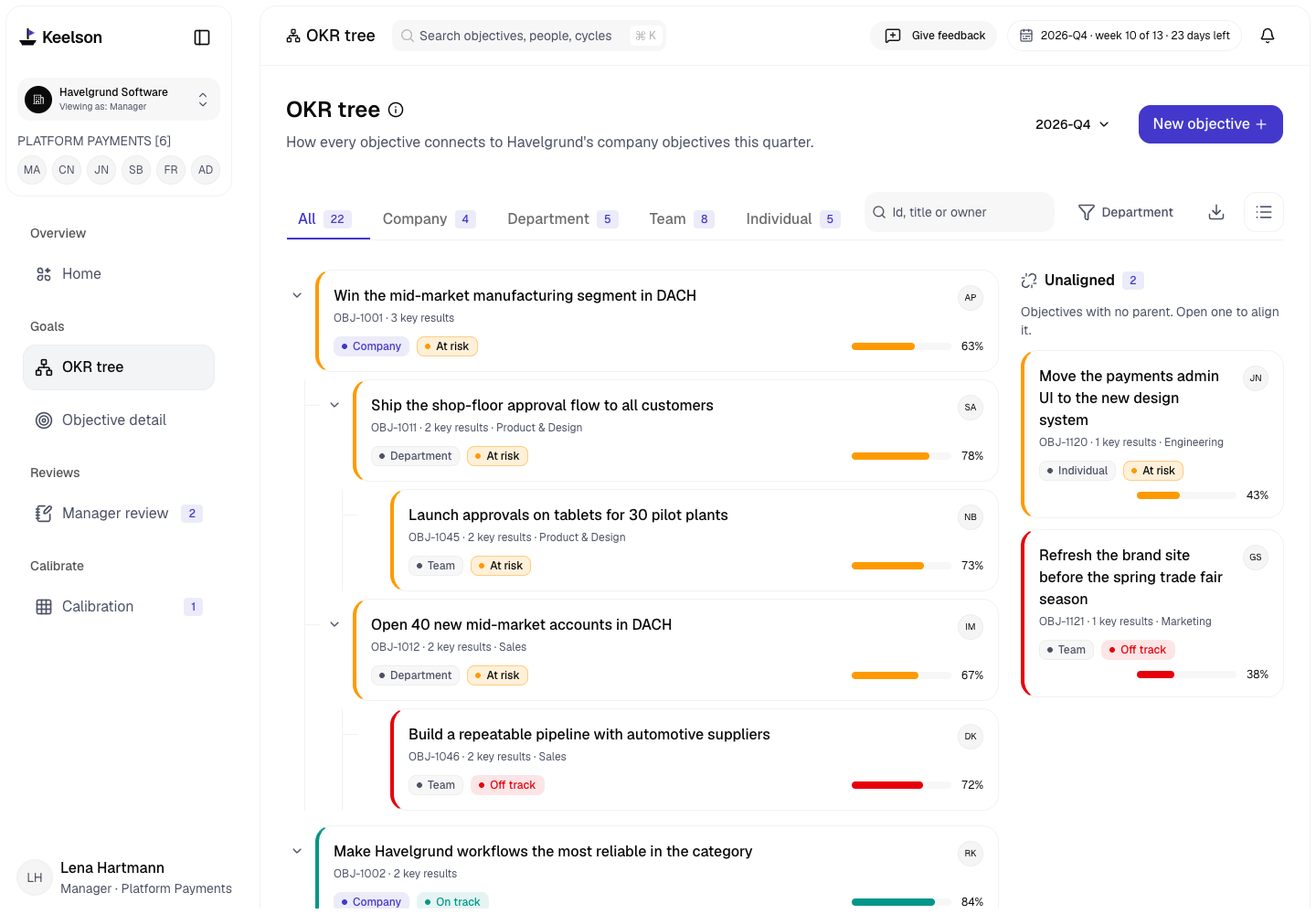The width and height of the screenshot is (1316, 914).
Task: Open avatar MA in Platform Payments
Action: 32,170
